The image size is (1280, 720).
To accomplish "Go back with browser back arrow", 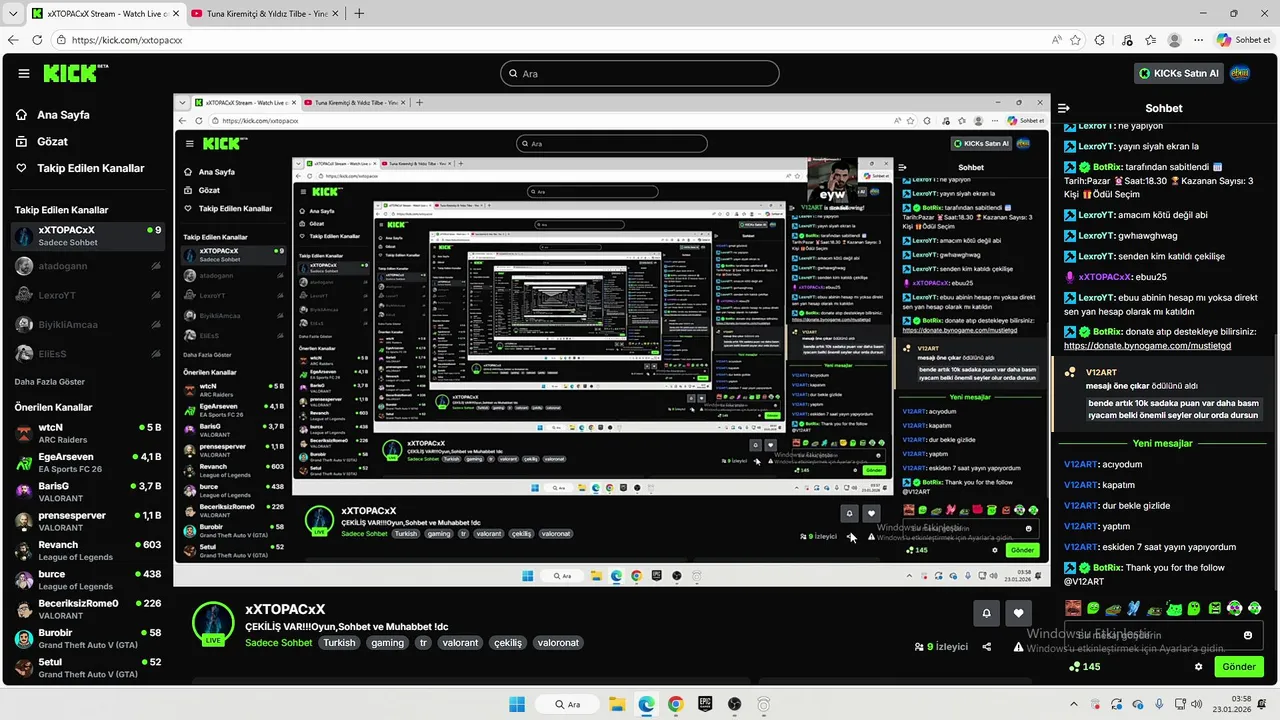I will click(13, 40).
